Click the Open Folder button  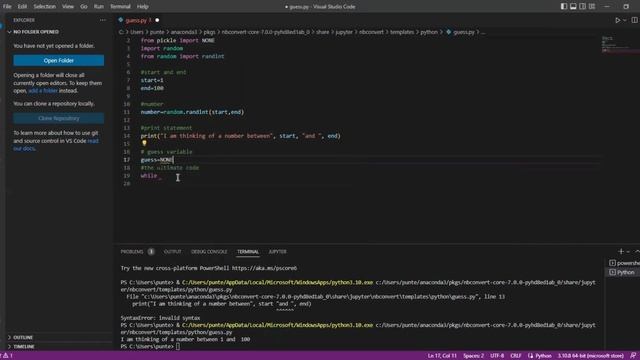coord(58,60)
